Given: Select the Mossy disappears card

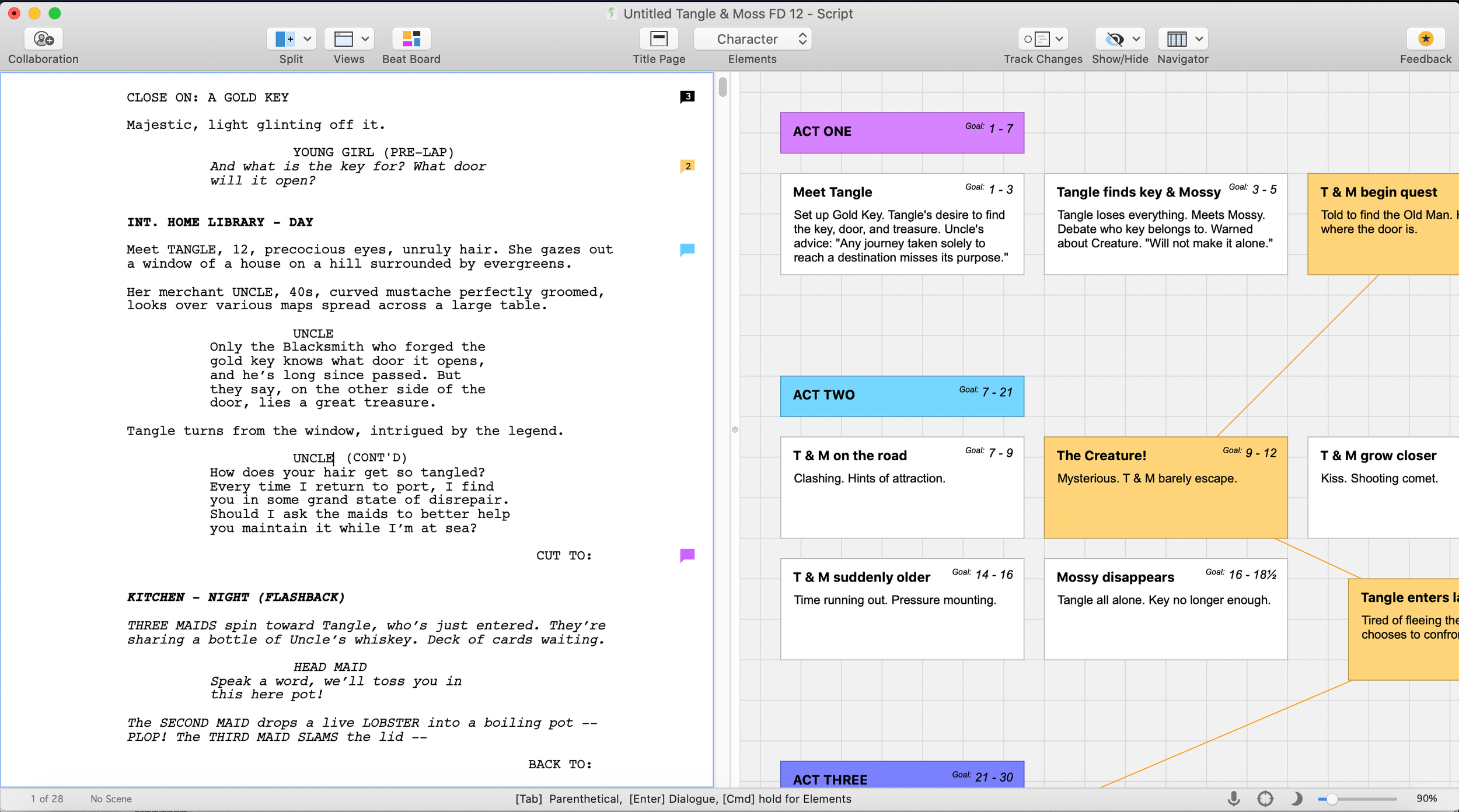Looking at the screenshot, I should [1165, 609].
